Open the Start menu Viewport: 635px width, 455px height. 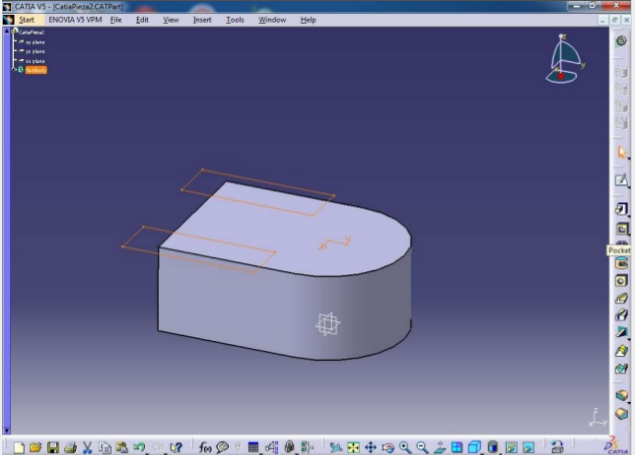[x=27, y=20]
